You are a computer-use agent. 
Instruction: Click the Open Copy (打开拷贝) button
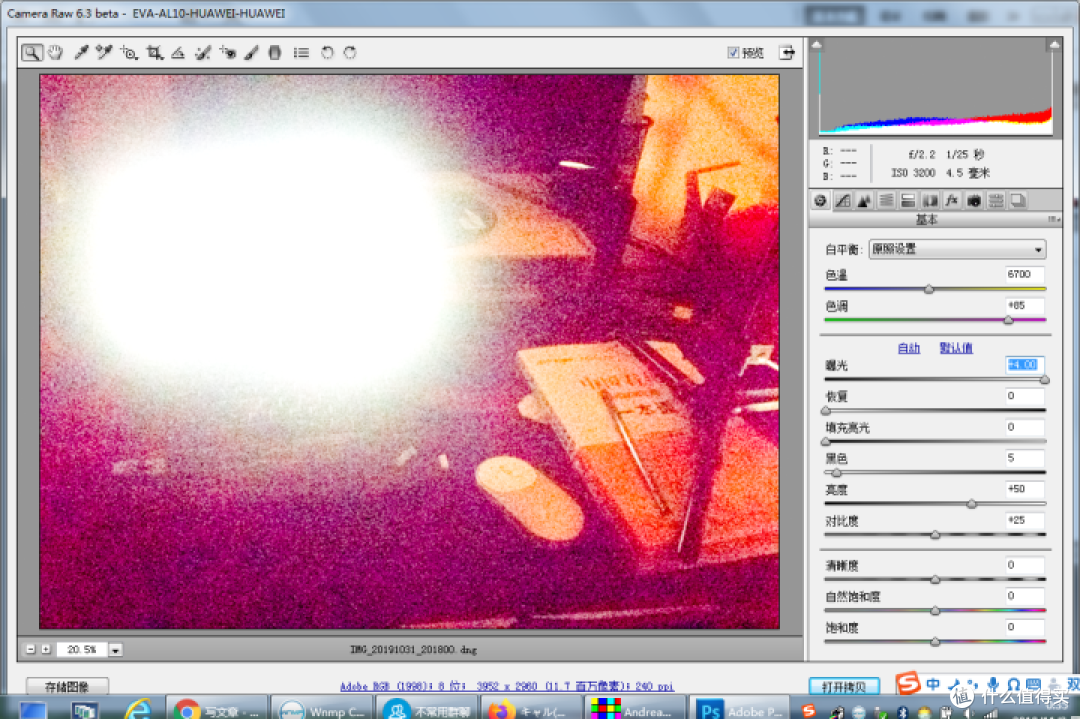(844, 686)
